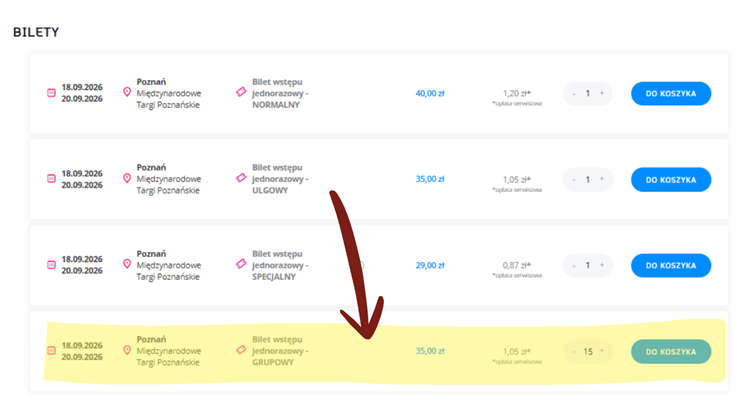Increase quantity for GRUPOWY ticket
The image size is (748, 417).
click(x=603, y=352)
